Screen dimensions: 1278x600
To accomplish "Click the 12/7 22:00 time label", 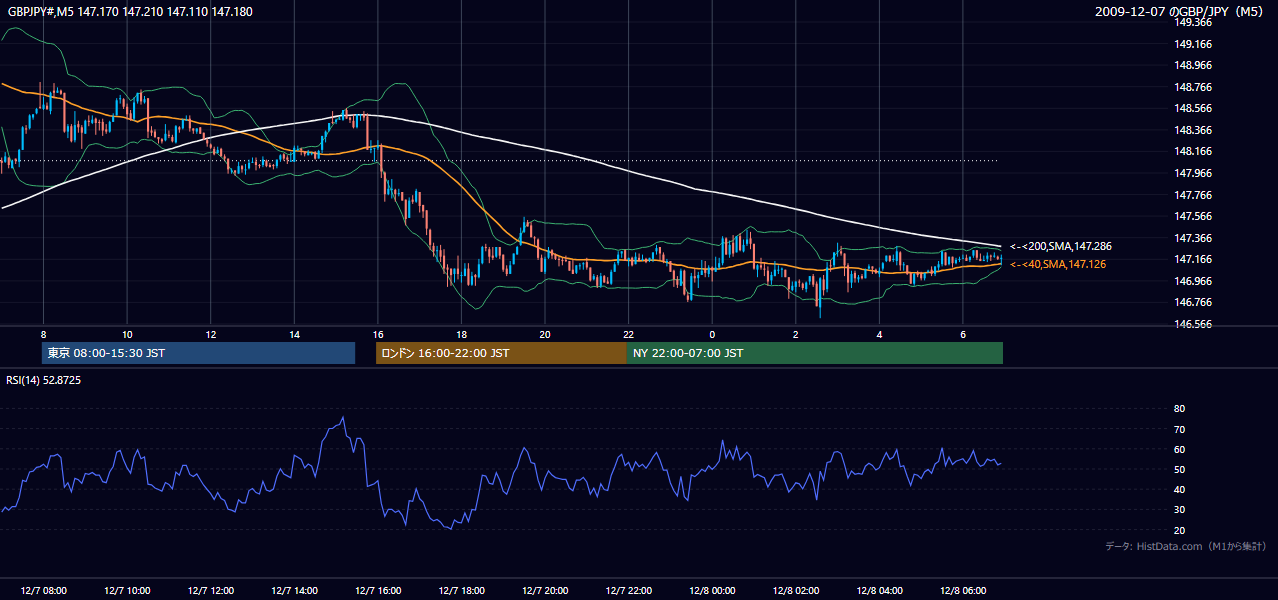I will tap(628, 590).
